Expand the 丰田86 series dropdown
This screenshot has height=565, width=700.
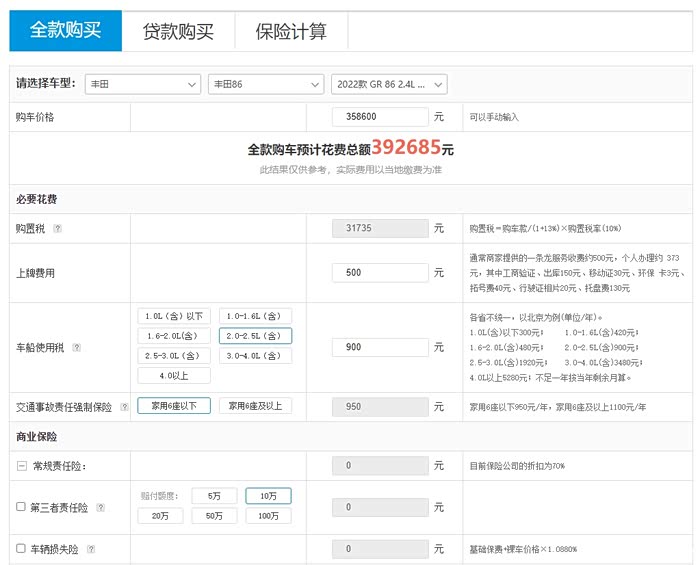coord(266,84)
